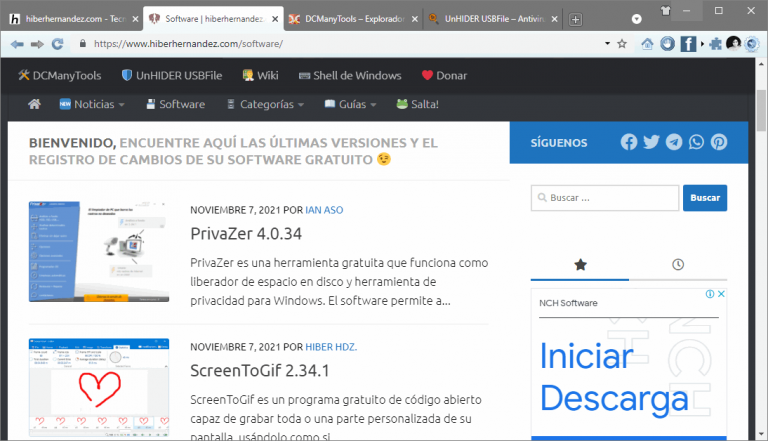
Task: Expand the Categorías dropdown menu
Action: click(265, 104)
